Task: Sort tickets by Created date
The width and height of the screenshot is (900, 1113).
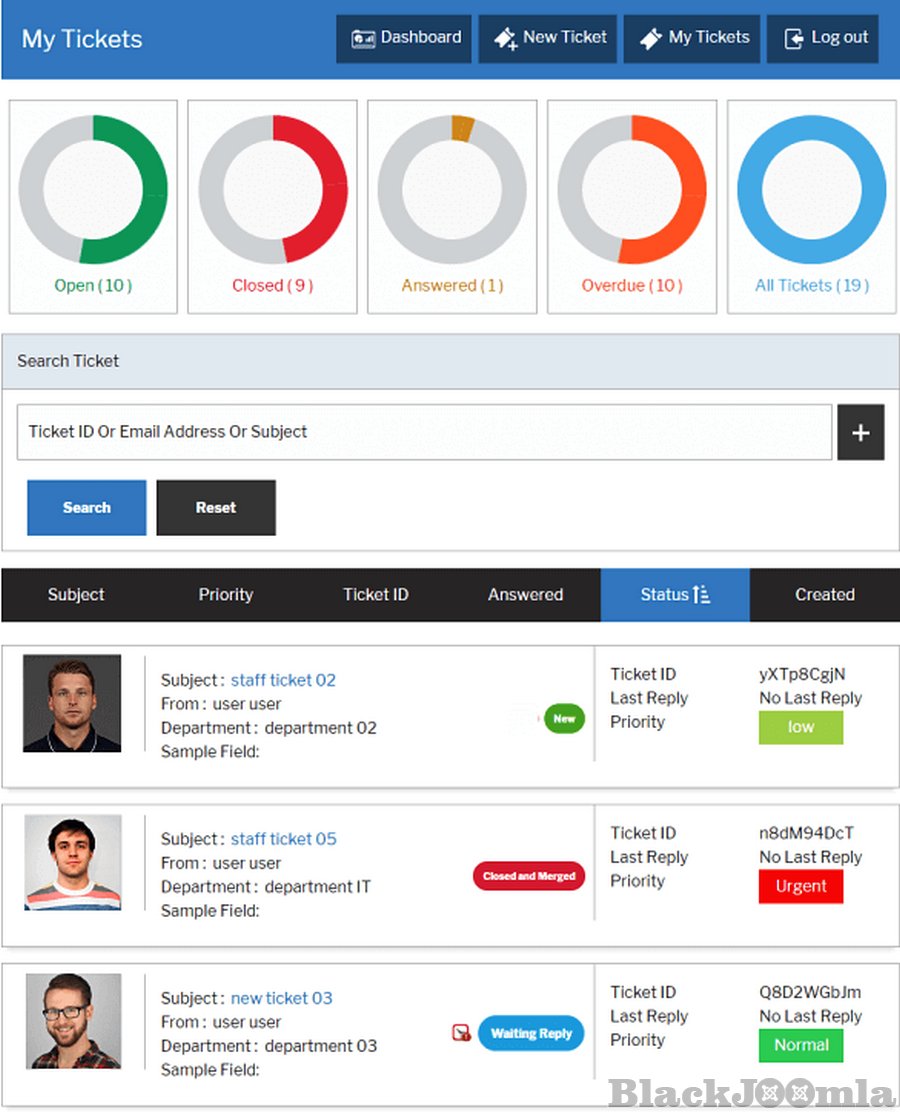Action: coord(824,595)
